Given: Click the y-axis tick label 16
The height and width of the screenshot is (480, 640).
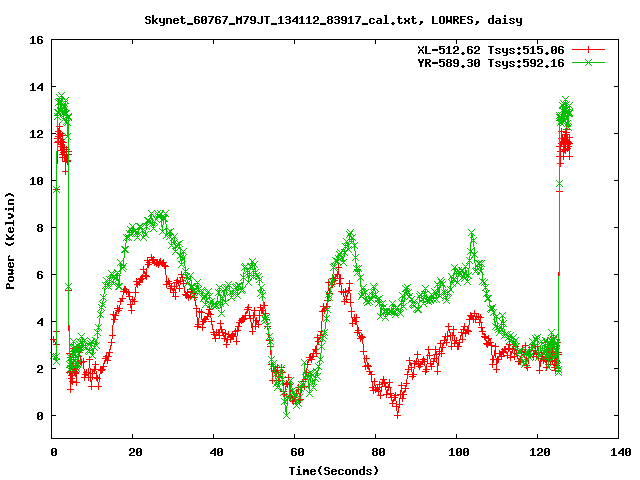Looking at the screenshot, I should (36, 40).
